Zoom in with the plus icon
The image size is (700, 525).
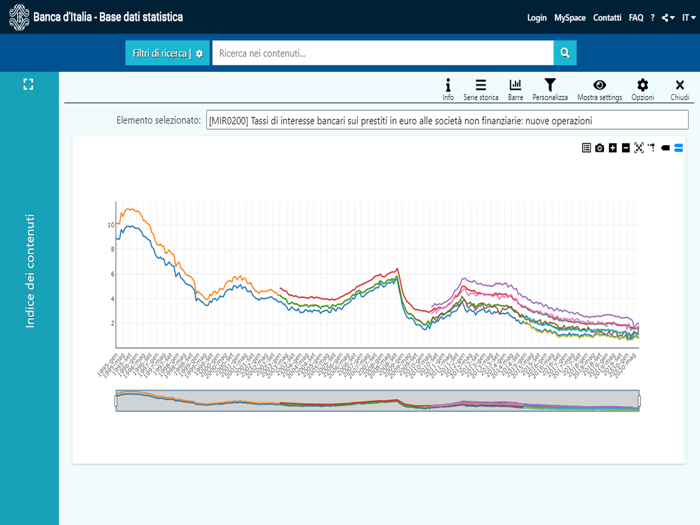coord(612,148)
